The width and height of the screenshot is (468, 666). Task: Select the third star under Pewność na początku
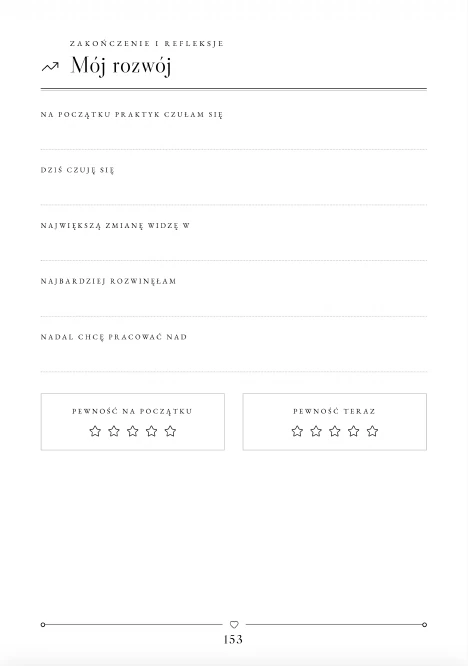133,431
